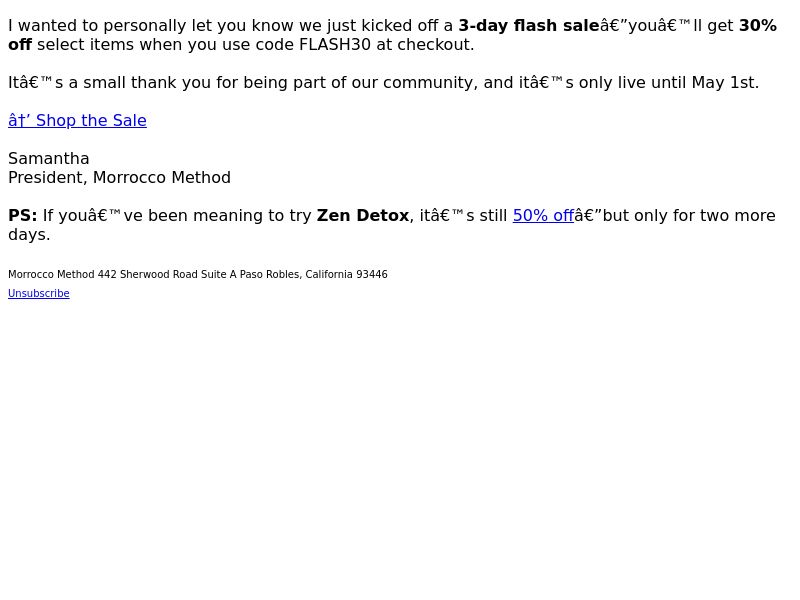Click the word checkout in first paragraph
The height and width of the screenshot is (600, 800).
pos(433,45)
